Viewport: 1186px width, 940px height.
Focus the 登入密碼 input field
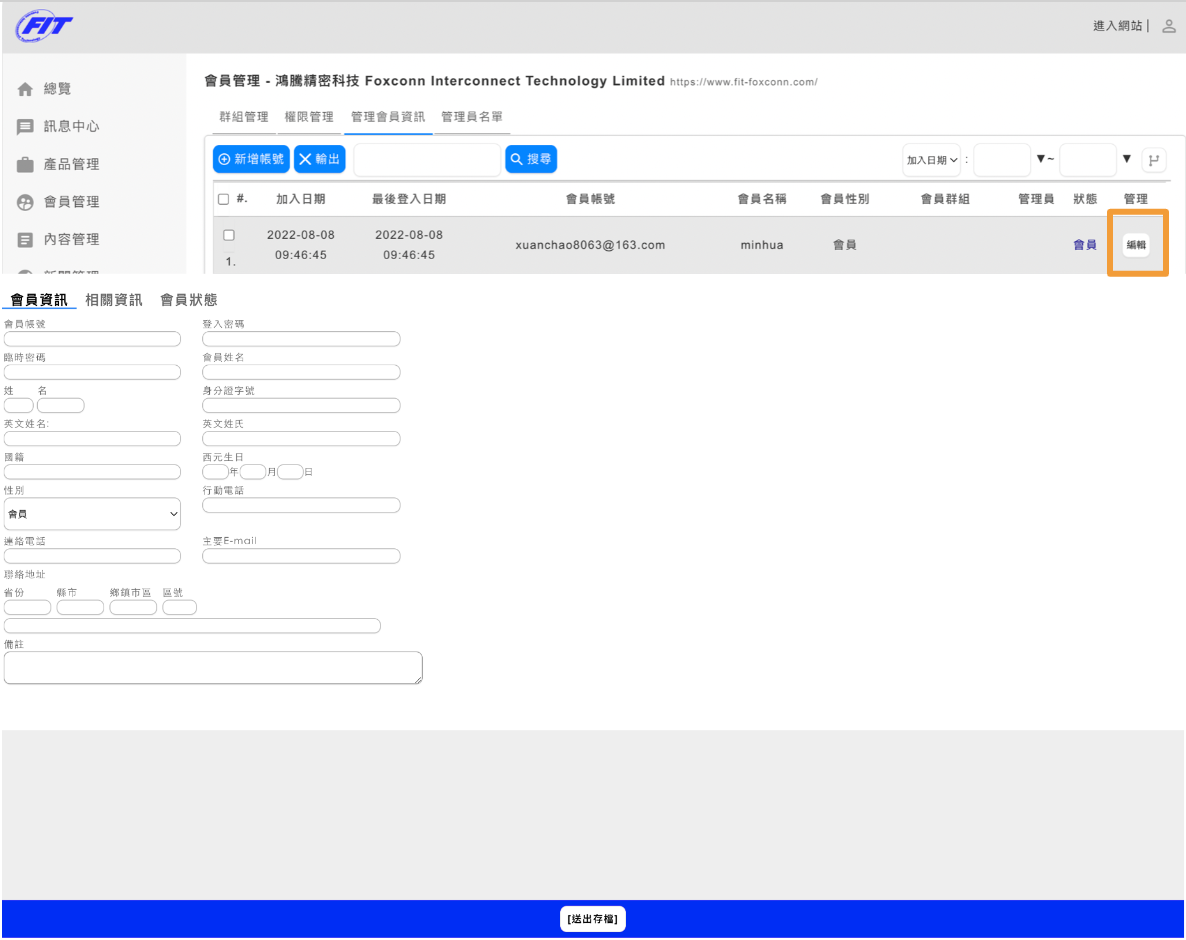(x=301, y=340)
